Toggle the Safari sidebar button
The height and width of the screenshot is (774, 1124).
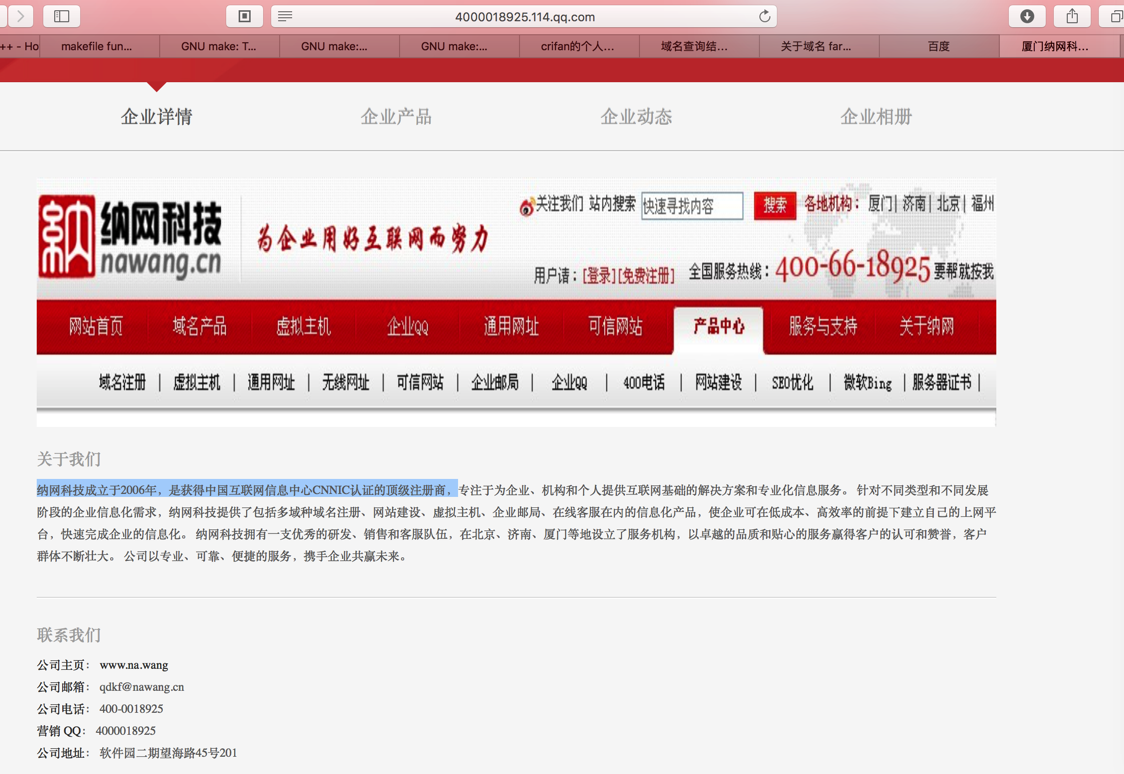click(62, 16)
